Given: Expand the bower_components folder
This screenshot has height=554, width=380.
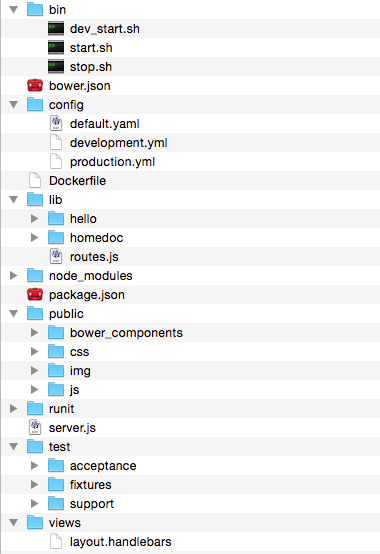Looking at the screenshot, I should 34,333.
